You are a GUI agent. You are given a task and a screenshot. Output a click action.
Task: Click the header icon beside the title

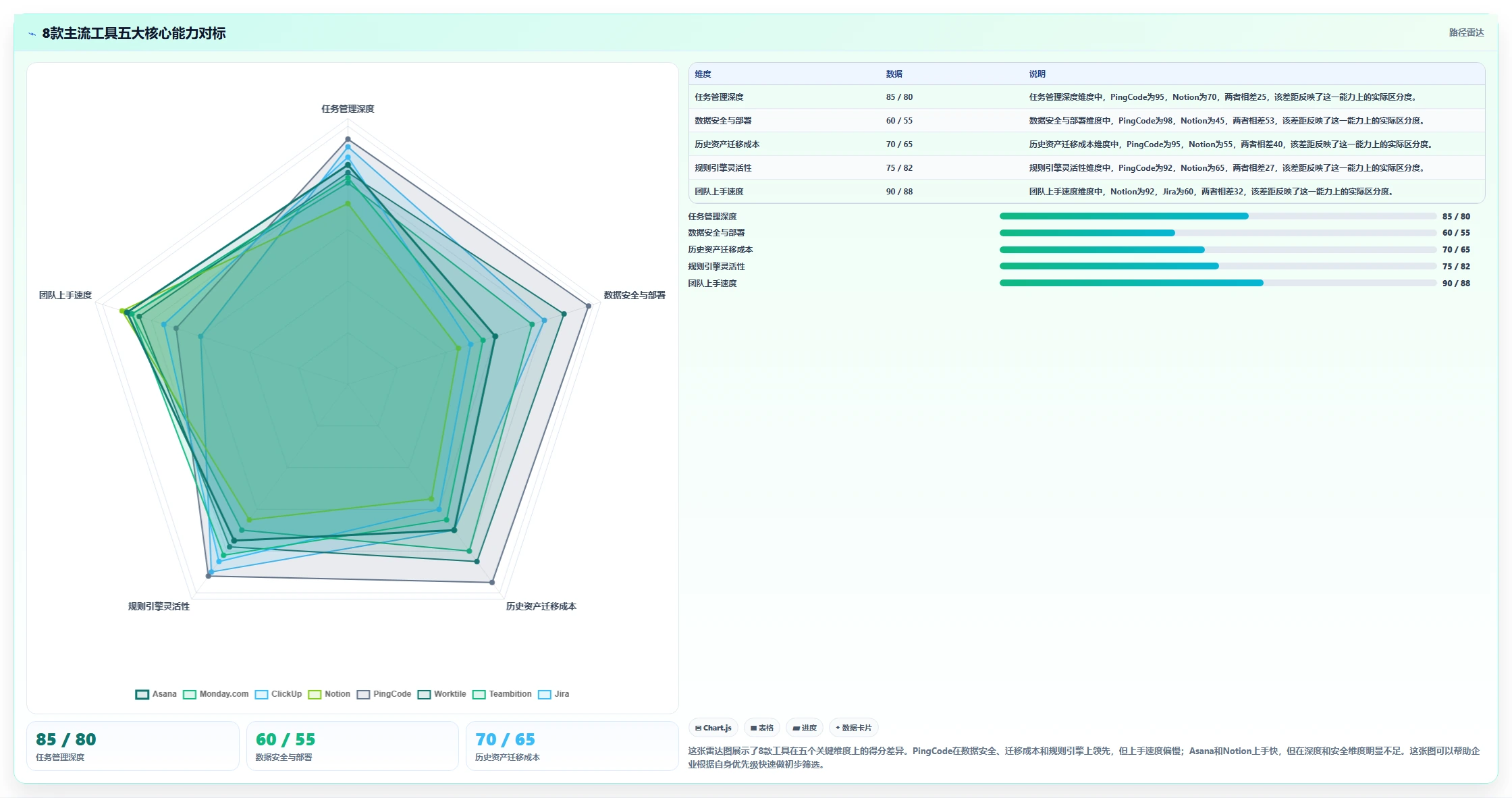pos(32,34)
